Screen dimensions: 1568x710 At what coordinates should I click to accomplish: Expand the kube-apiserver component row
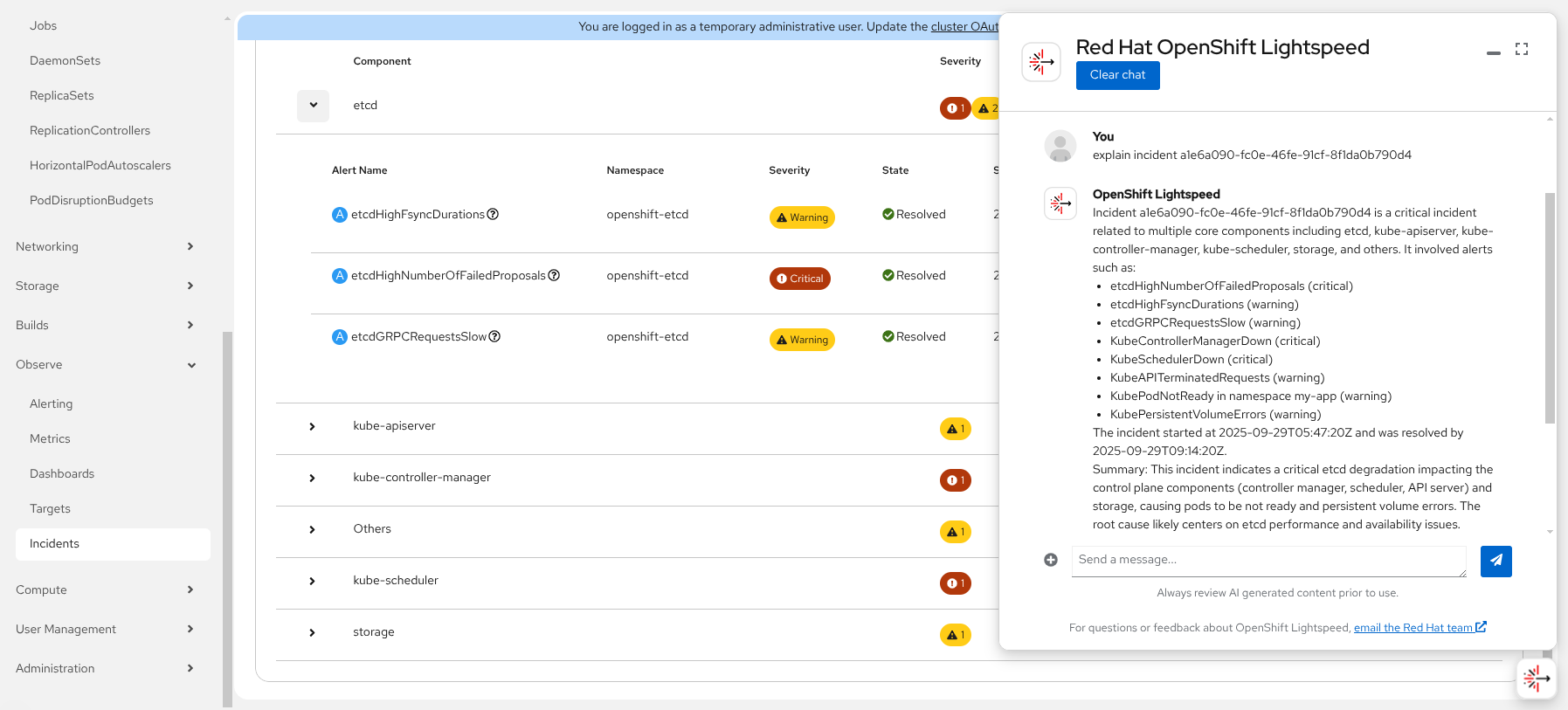[312, 426]
